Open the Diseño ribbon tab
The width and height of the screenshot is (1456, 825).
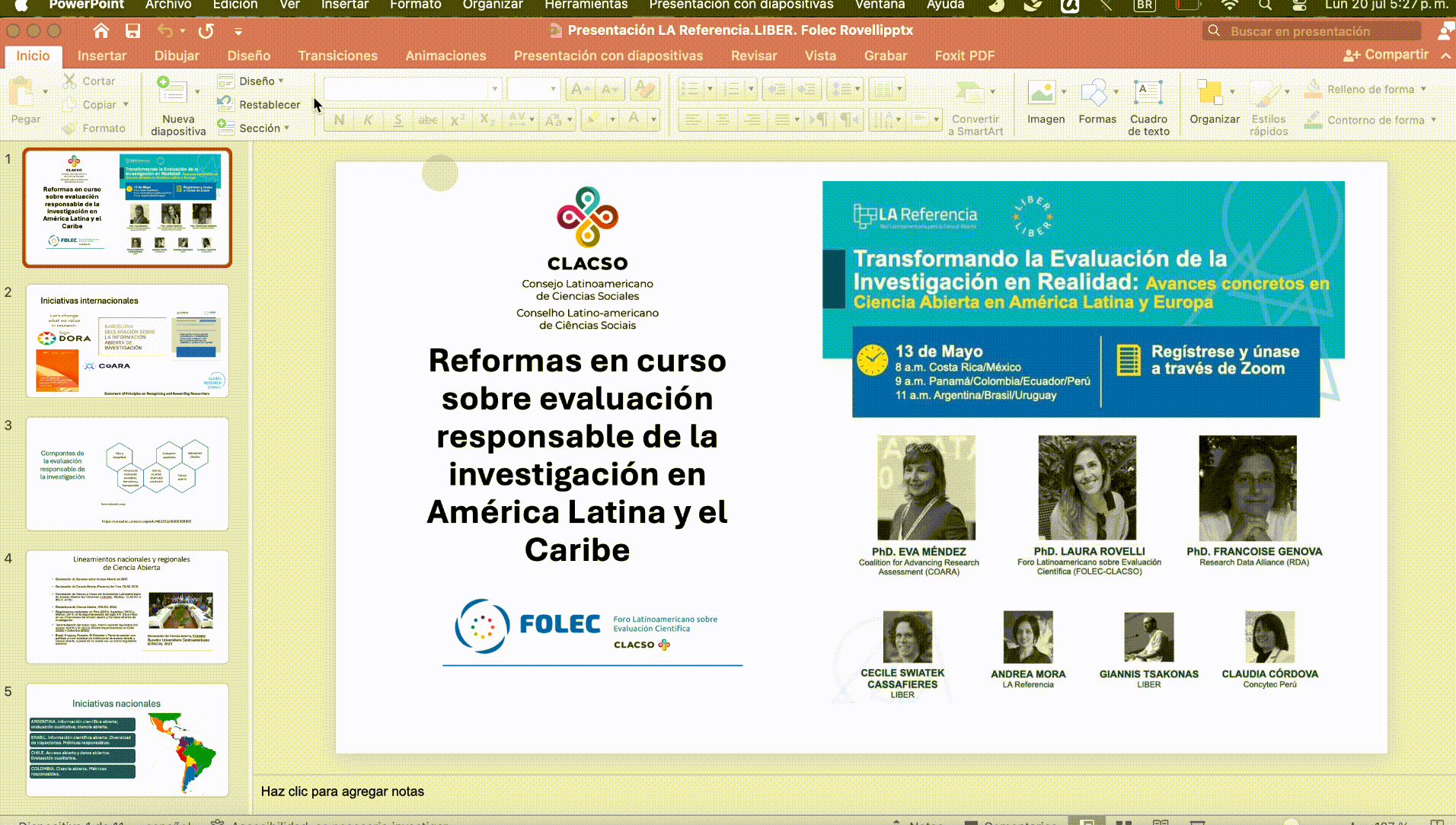[249, 56]
